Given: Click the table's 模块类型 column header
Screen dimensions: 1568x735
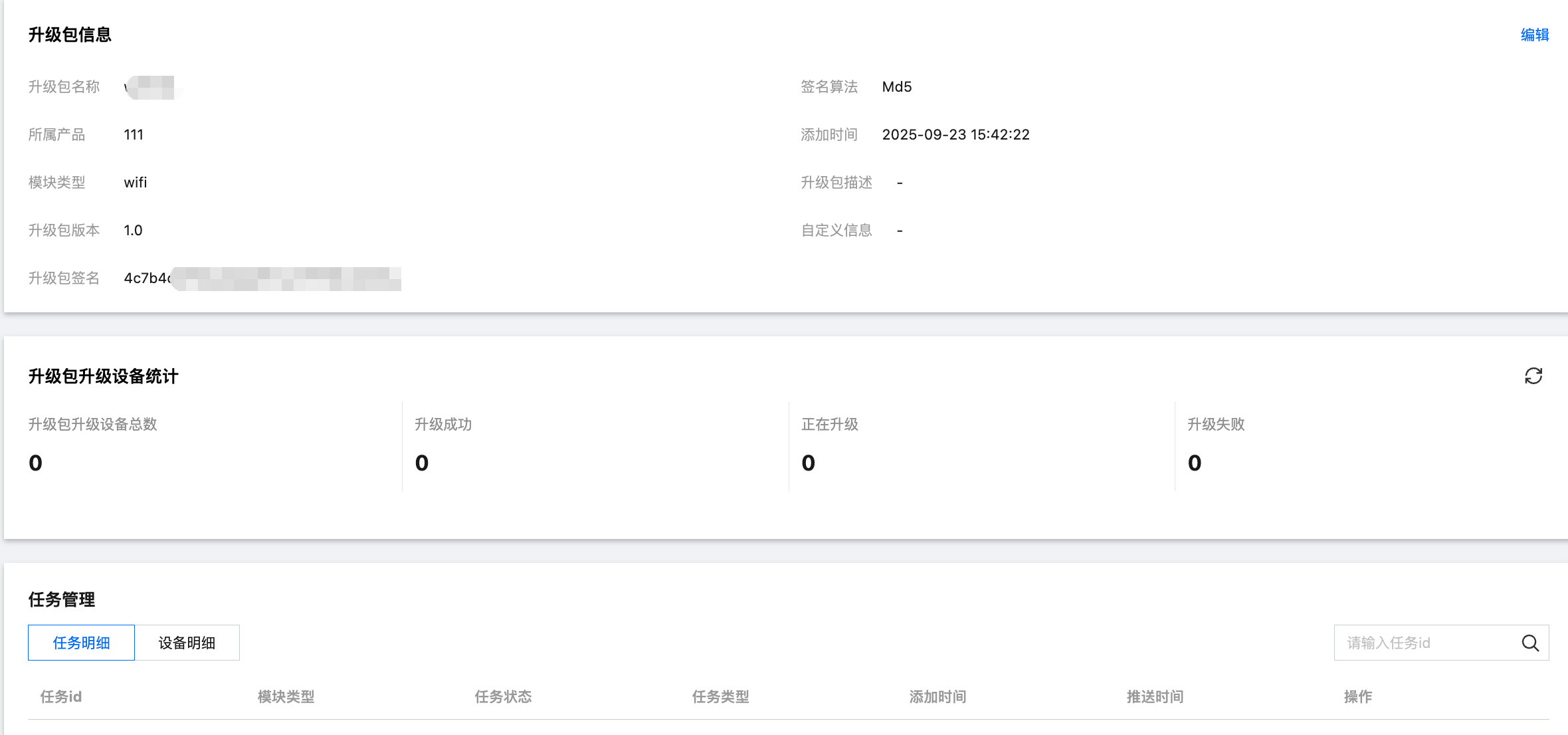Looking at the screenshot, I should pos(286,696).
